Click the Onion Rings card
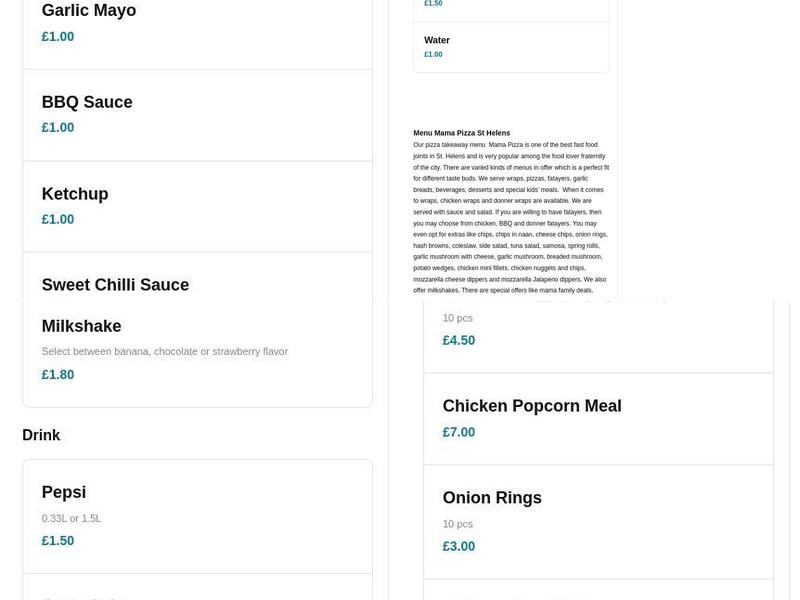 coord(493,497)
